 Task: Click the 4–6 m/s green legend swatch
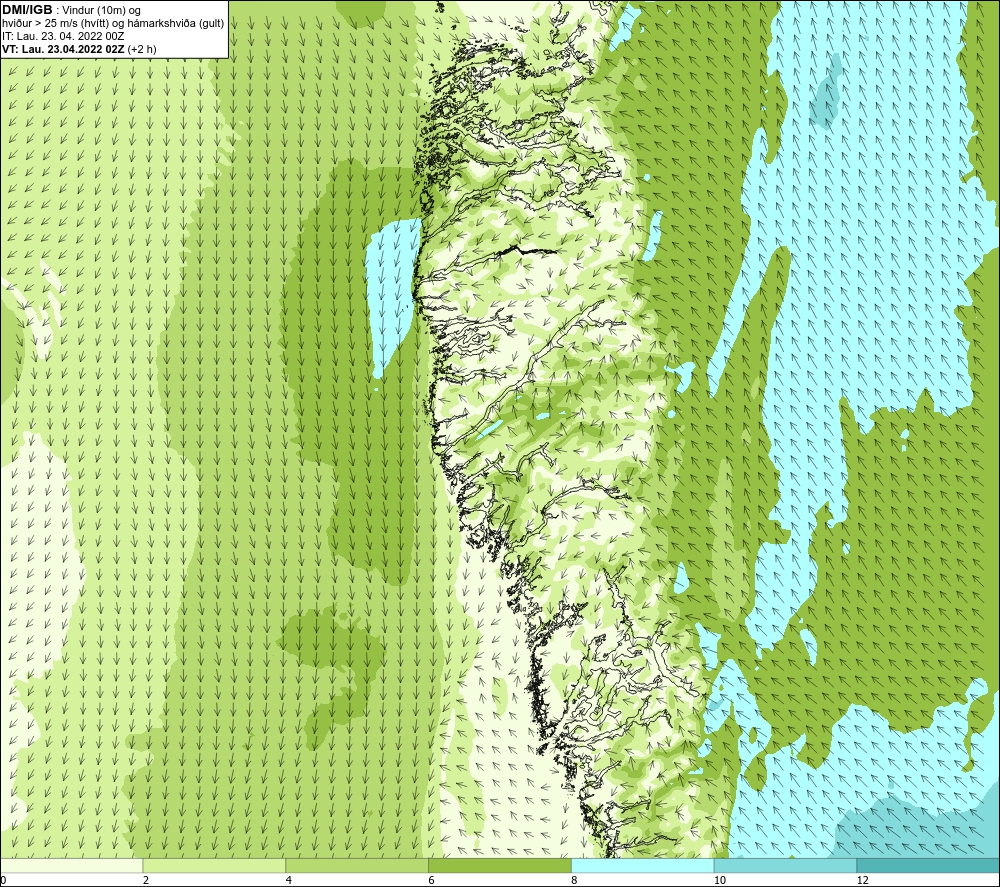click(357, 865)
